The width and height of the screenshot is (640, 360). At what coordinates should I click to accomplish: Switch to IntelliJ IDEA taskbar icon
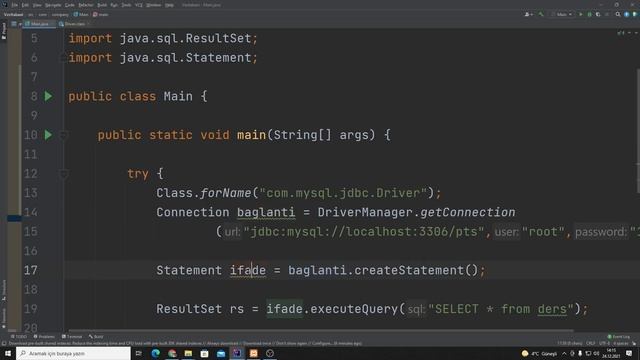point(237,353)
